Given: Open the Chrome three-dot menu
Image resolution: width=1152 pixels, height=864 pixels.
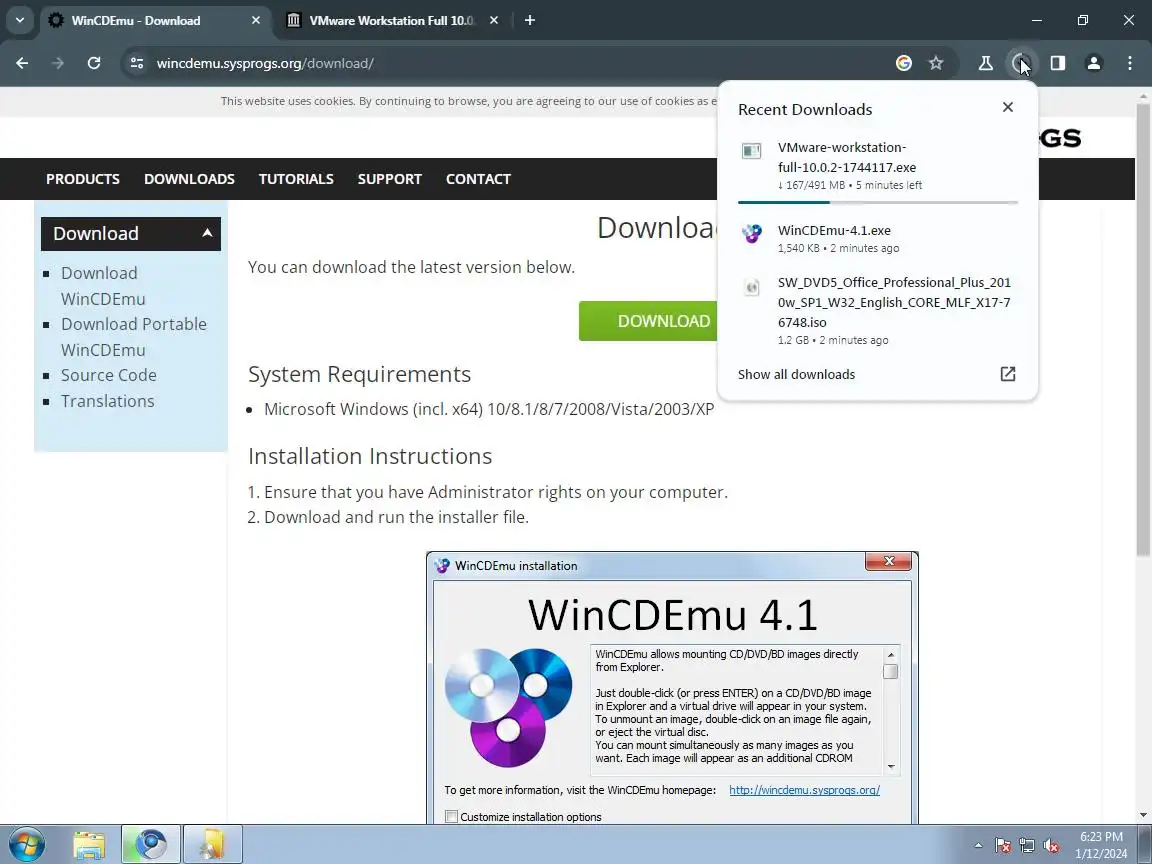Looking at the screenshot, I should pyautogui.click(x=1129, y=63).
